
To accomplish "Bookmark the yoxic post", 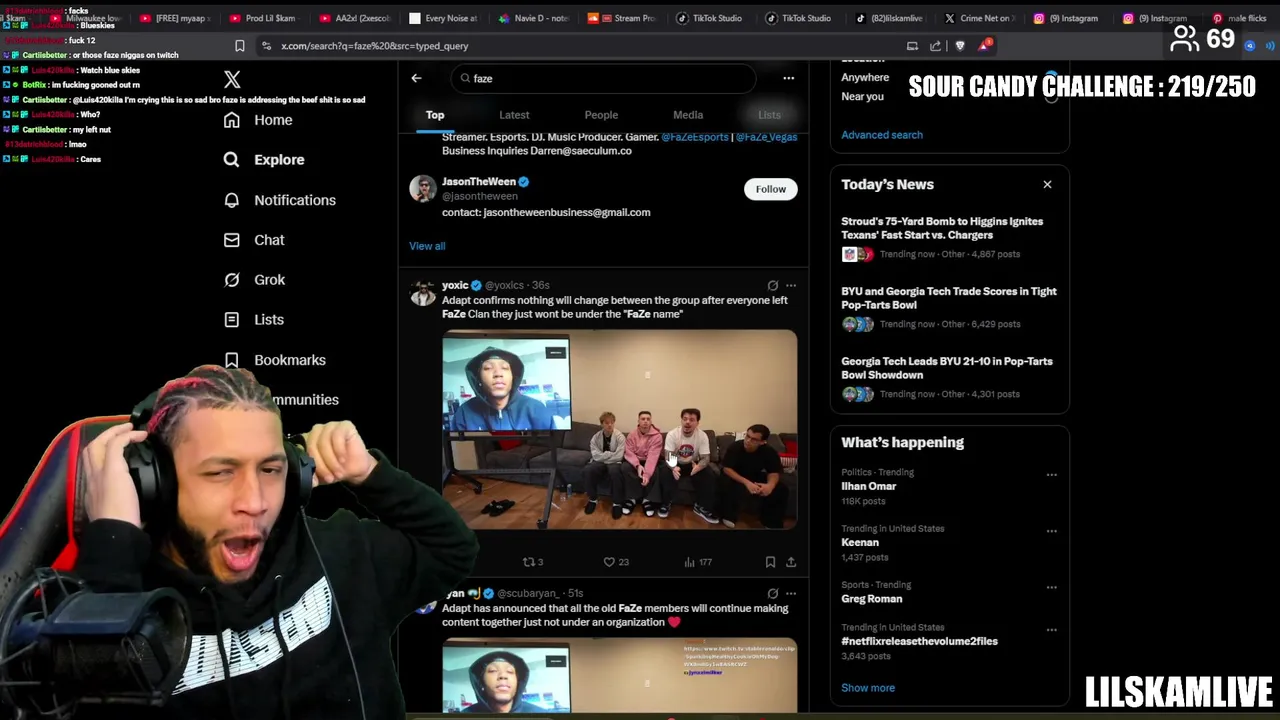I will pos(770,562).
